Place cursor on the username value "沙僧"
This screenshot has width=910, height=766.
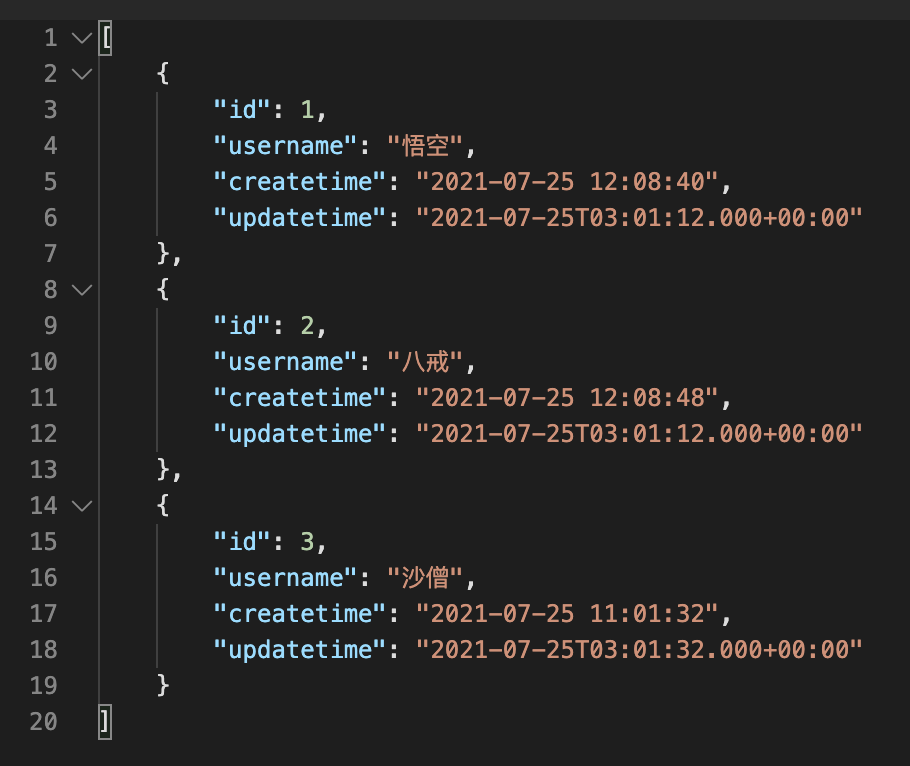(x=426, y=578)
